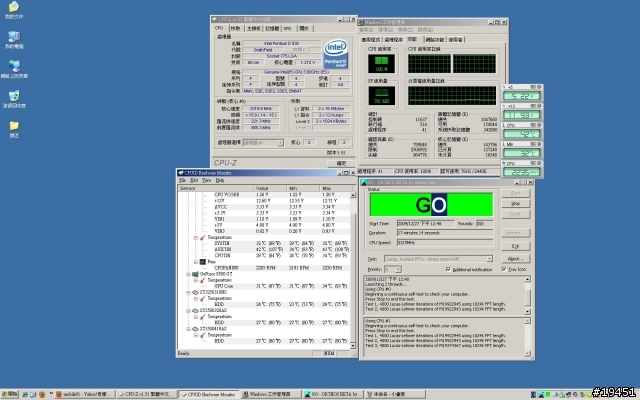Click the hard drive icon for ST3500418AS
This screenshot has height=400, width=640.
[x=195, y=329]
